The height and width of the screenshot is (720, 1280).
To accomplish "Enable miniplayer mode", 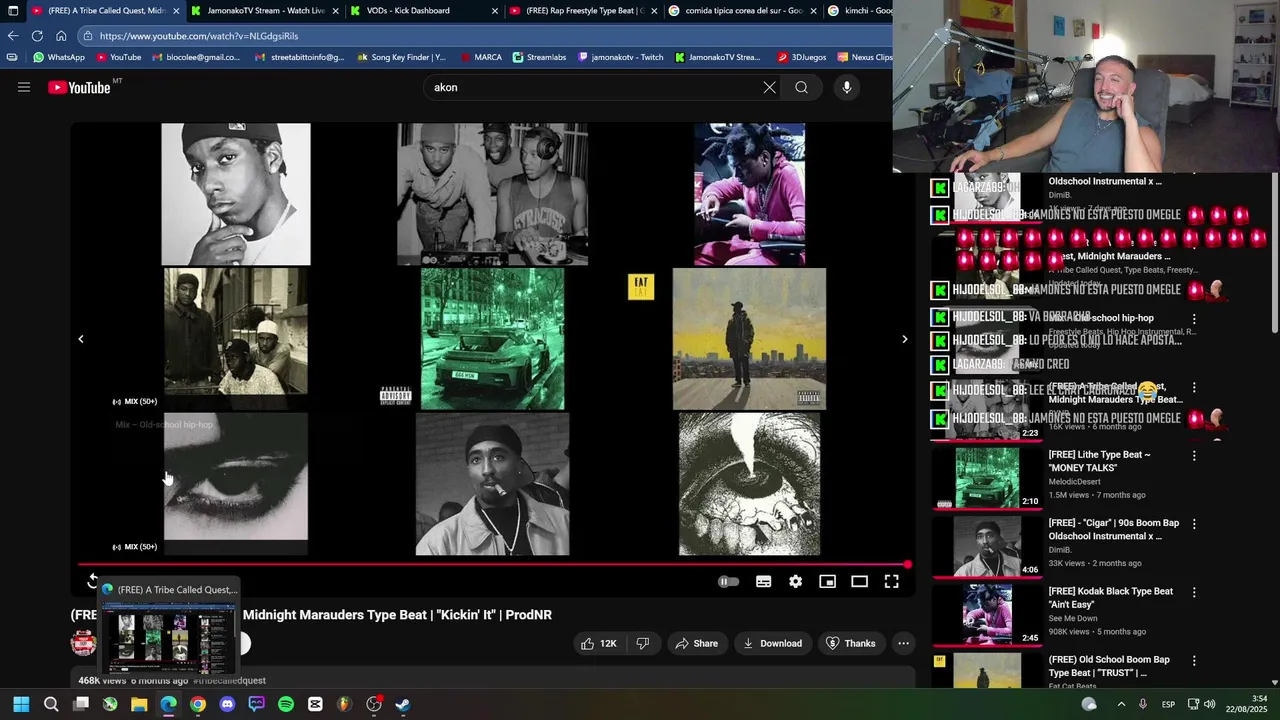I will [x=827, y=582].
